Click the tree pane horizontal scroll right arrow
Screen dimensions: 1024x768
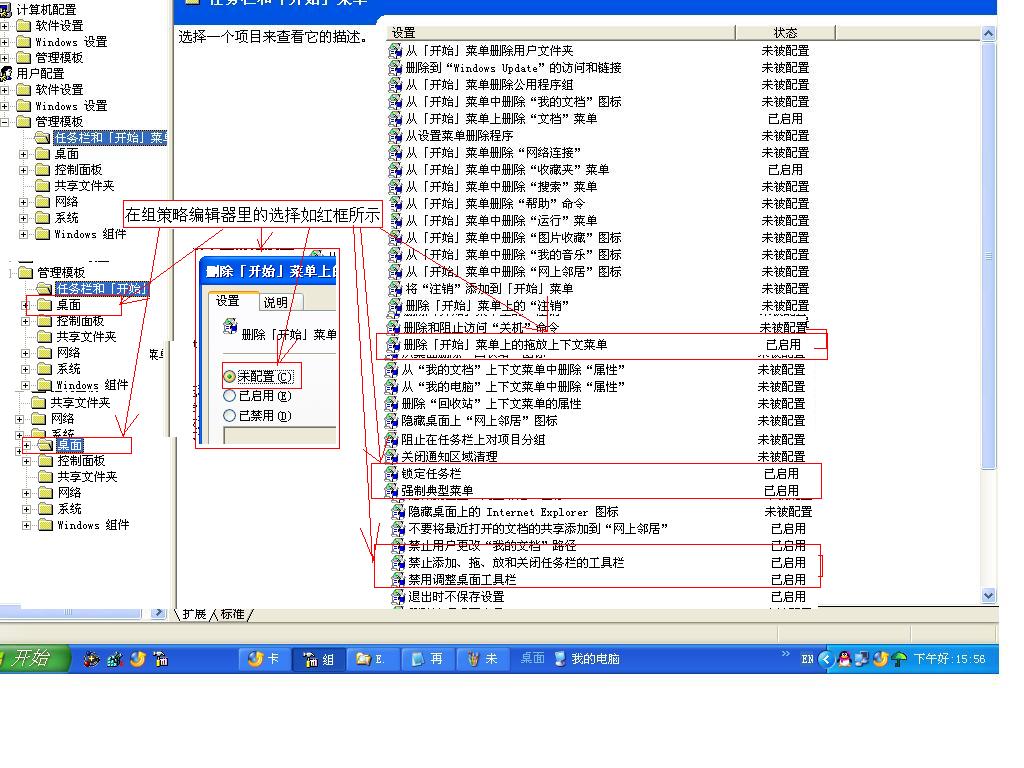[158, 613]
